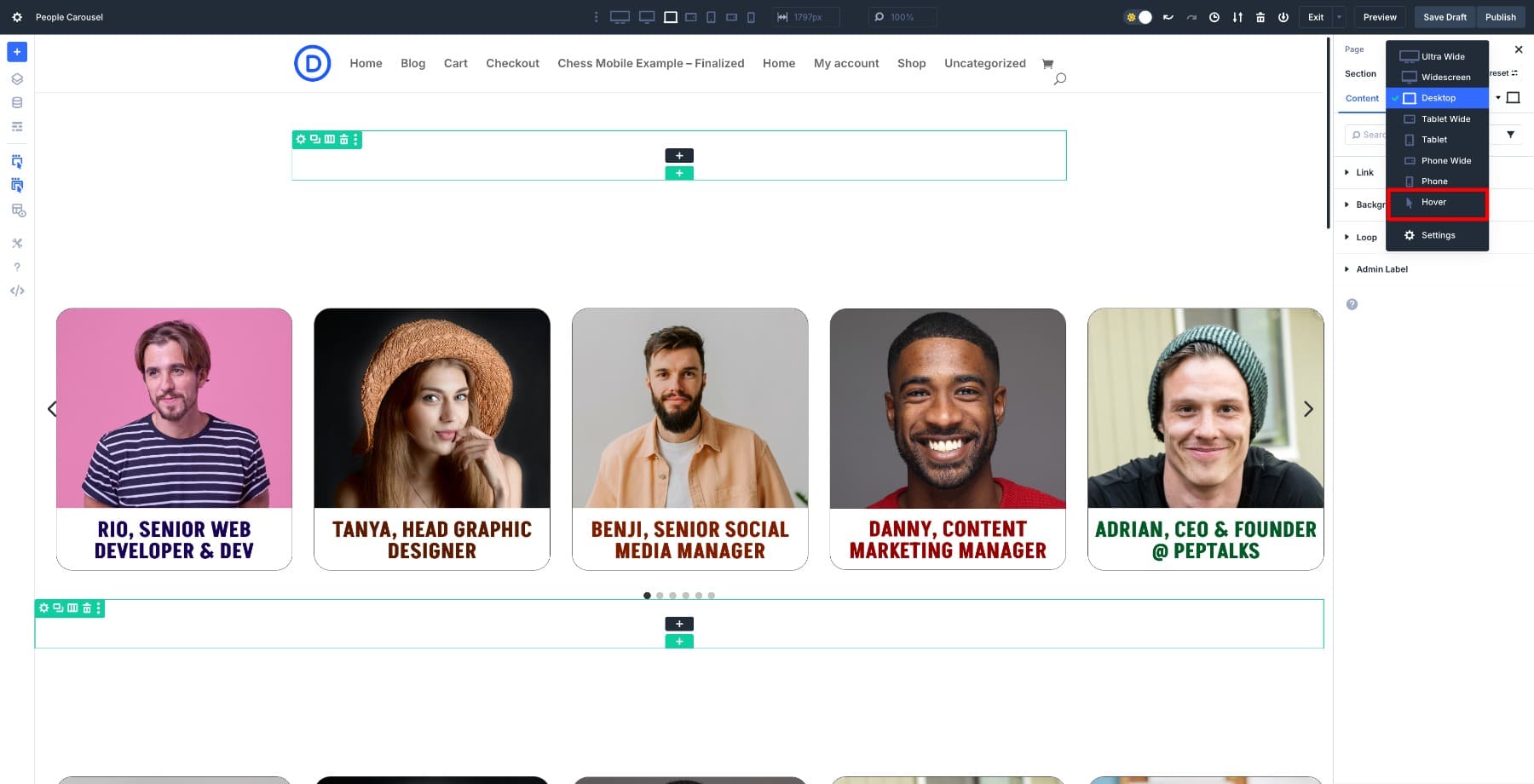Click the power icon in top bar

point(1283,17)
